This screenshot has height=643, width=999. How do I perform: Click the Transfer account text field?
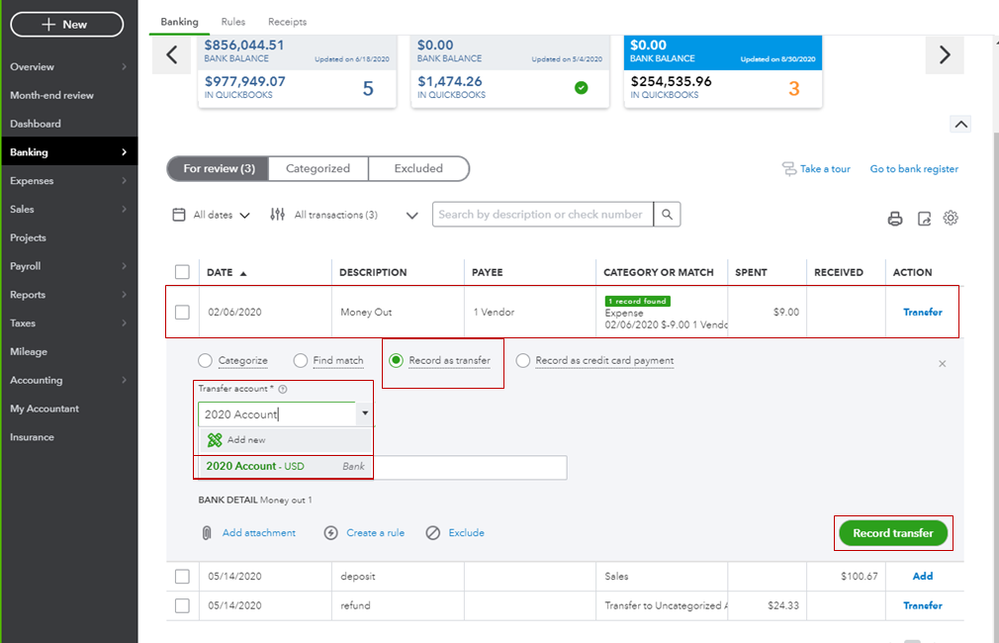(277, 414)
